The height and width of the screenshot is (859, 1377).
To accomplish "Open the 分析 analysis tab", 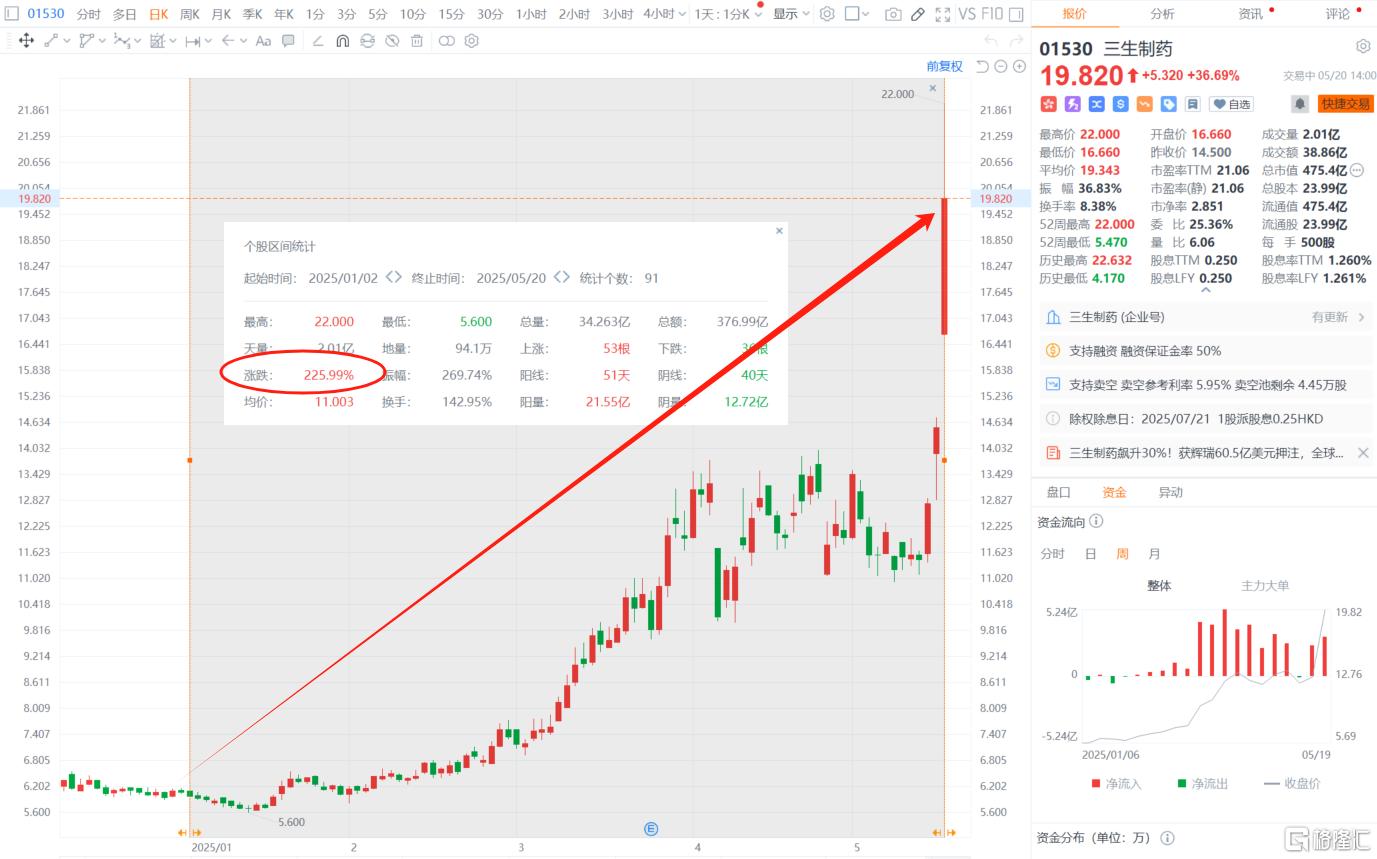I will (1162, 14).
